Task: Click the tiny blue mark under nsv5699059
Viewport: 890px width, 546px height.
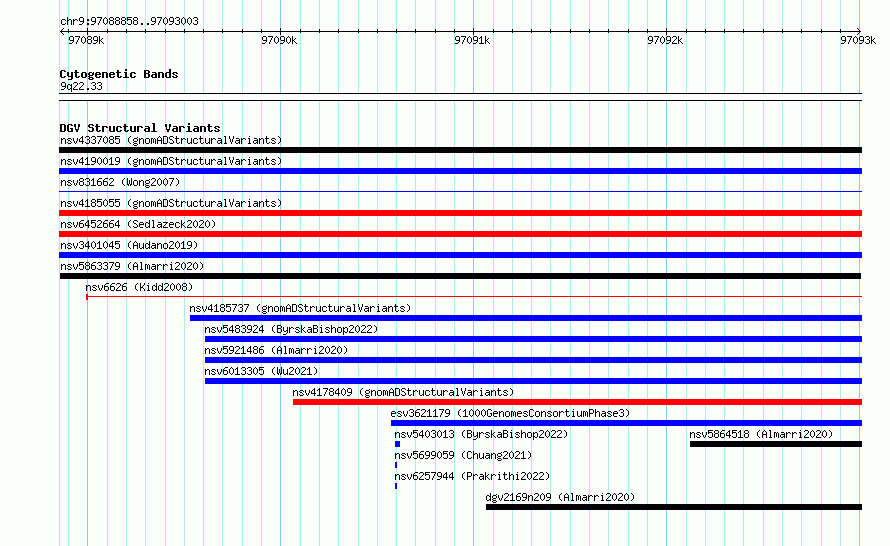Action: 396,465
